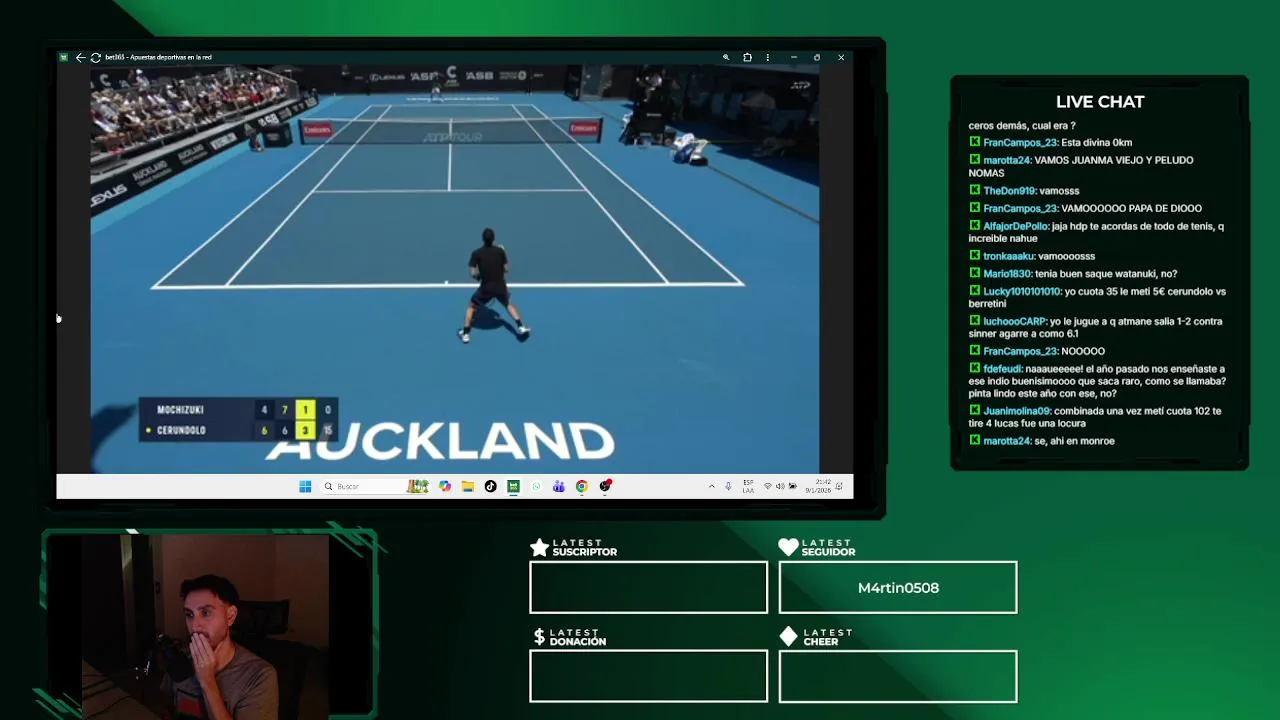Click the star icon by Latest Suscriptor
The height and width of the screenshot is (720, 1280).
[x=539, y=547]
